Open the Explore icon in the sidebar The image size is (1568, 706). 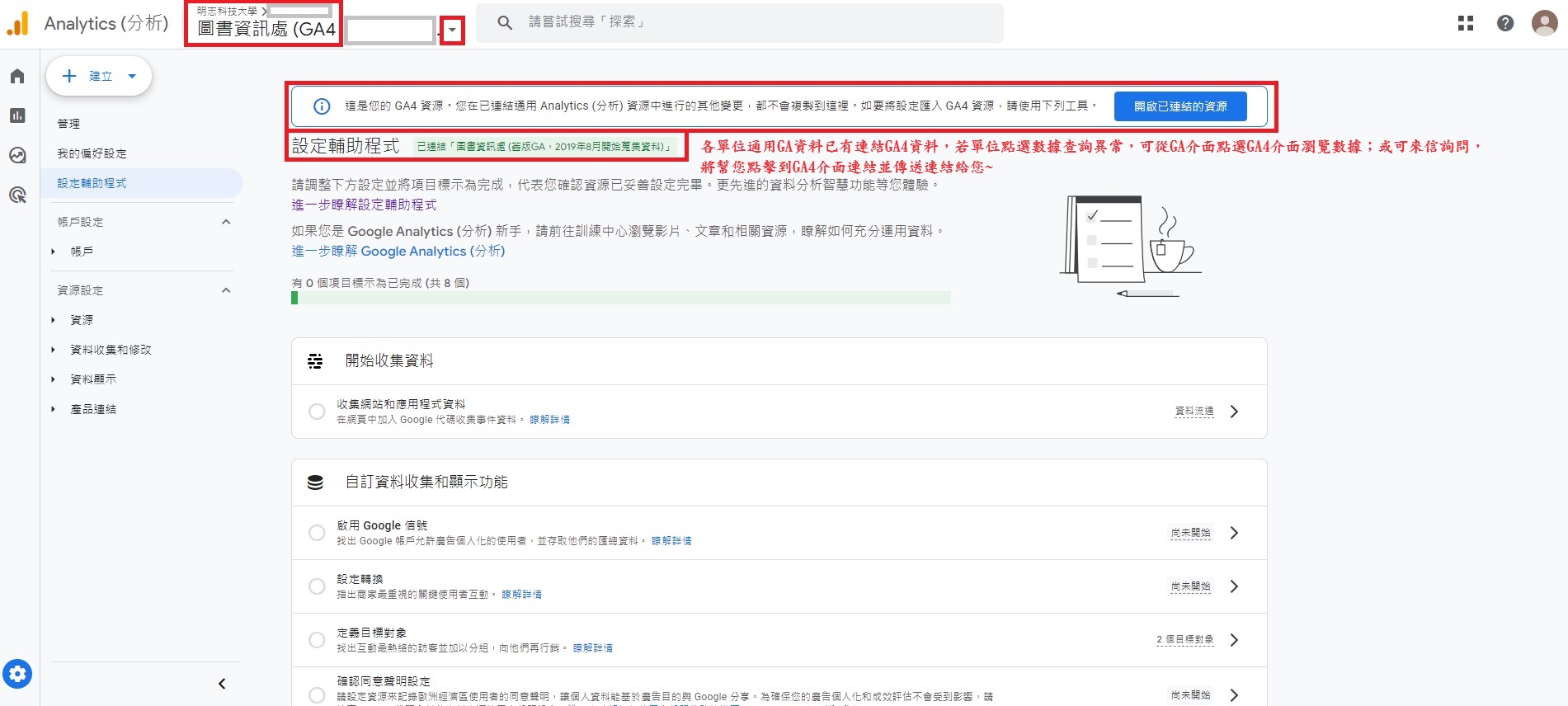[17, 155]
